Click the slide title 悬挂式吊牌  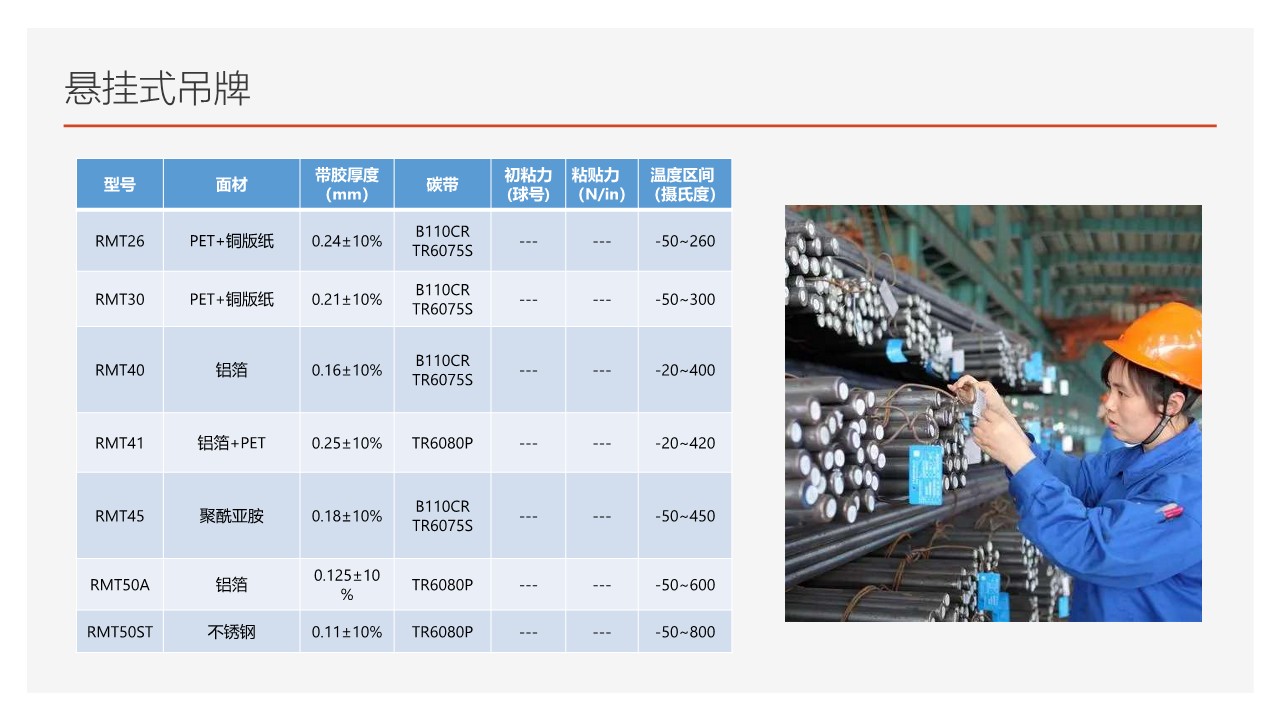[157, 89]
